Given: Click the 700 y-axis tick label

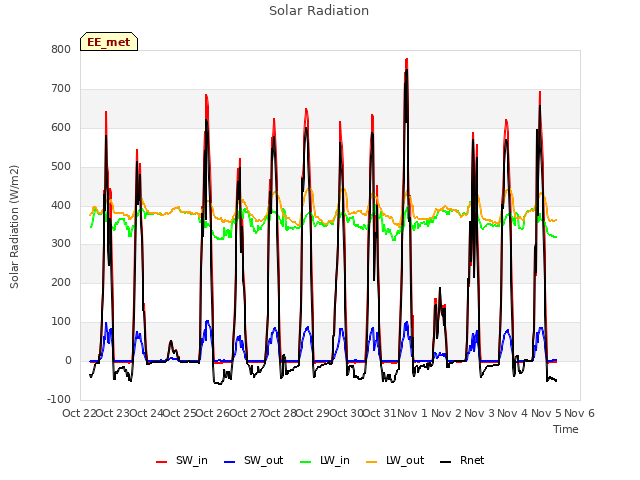Looking at the screenshot, I should pos(61,89).
